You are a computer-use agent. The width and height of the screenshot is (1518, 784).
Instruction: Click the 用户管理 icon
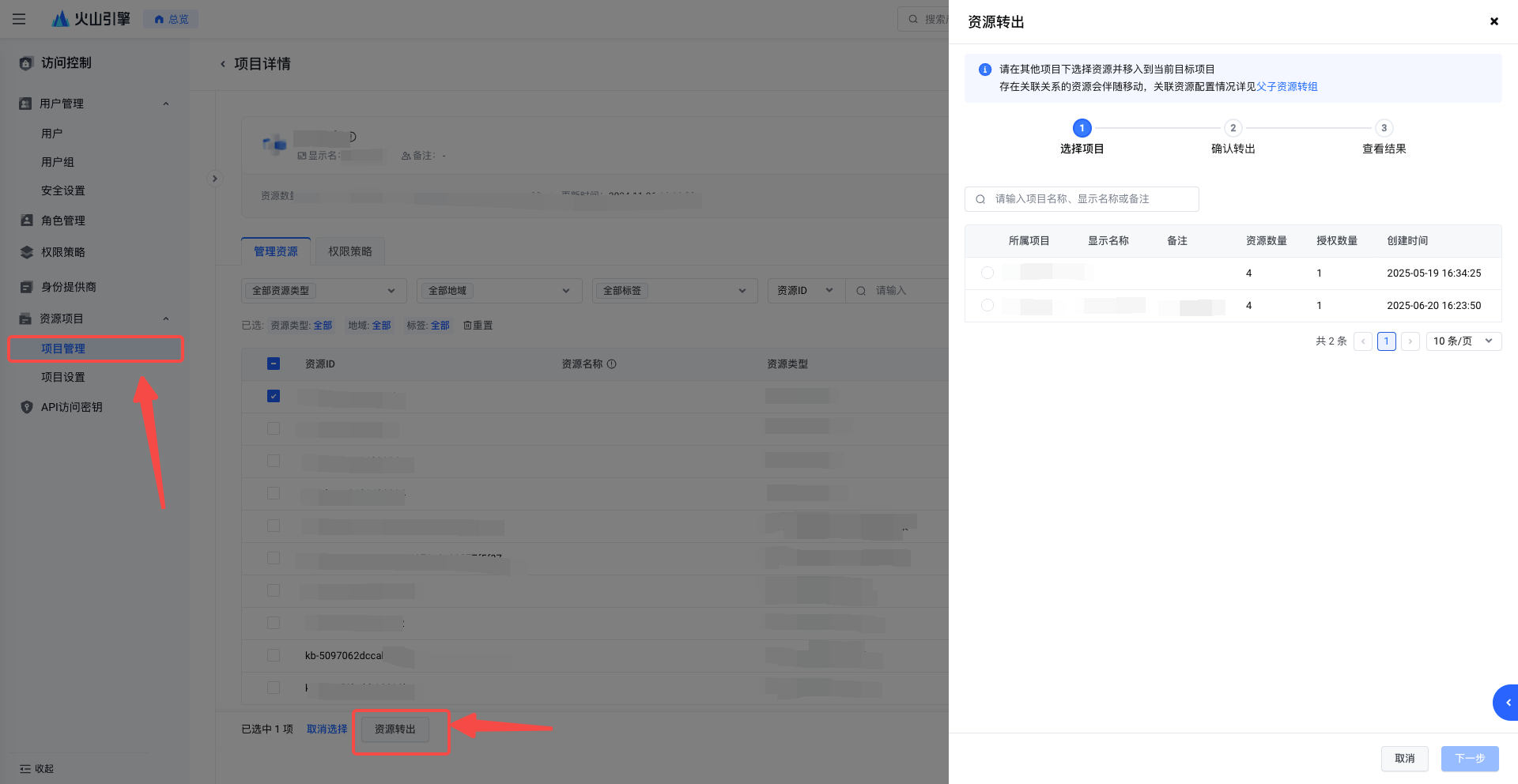click(25, 104)
